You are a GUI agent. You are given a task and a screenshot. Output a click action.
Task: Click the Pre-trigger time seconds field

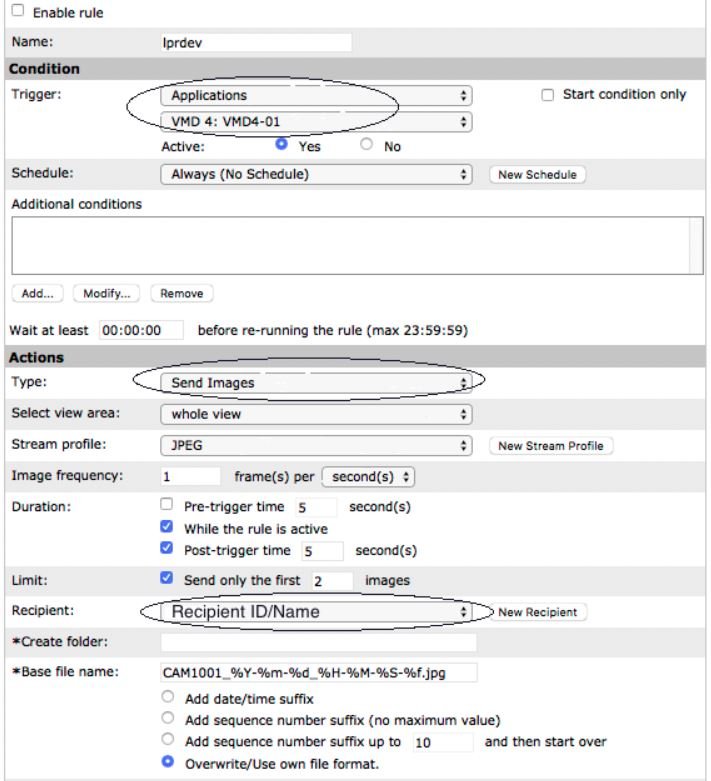tap(316, 508)
